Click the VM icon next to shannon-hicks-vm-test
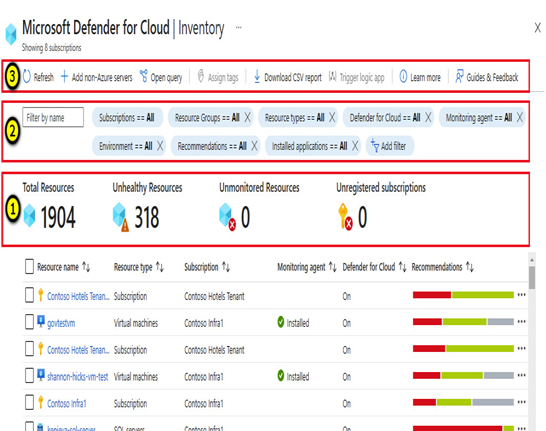The height and width of the screenshot is (431, 546). pos(41,375)
